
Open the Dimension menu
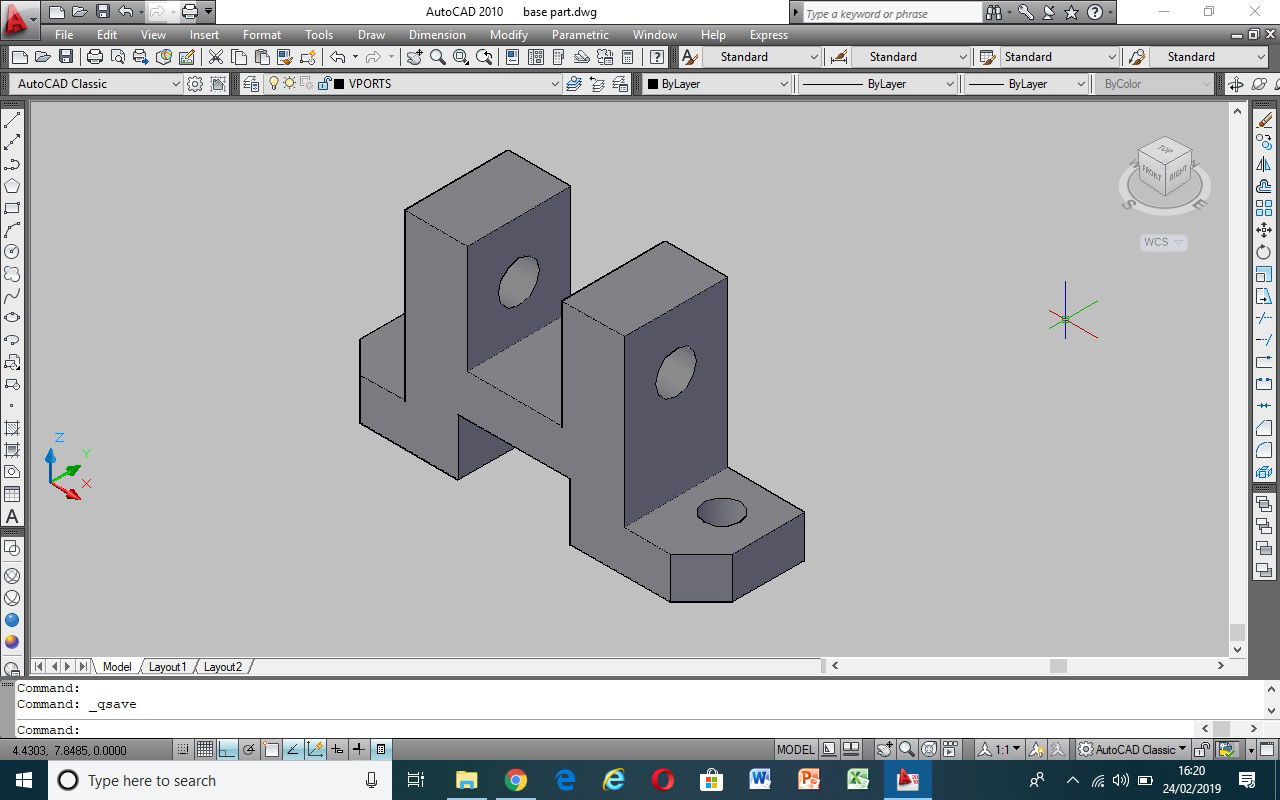[437, 34]
